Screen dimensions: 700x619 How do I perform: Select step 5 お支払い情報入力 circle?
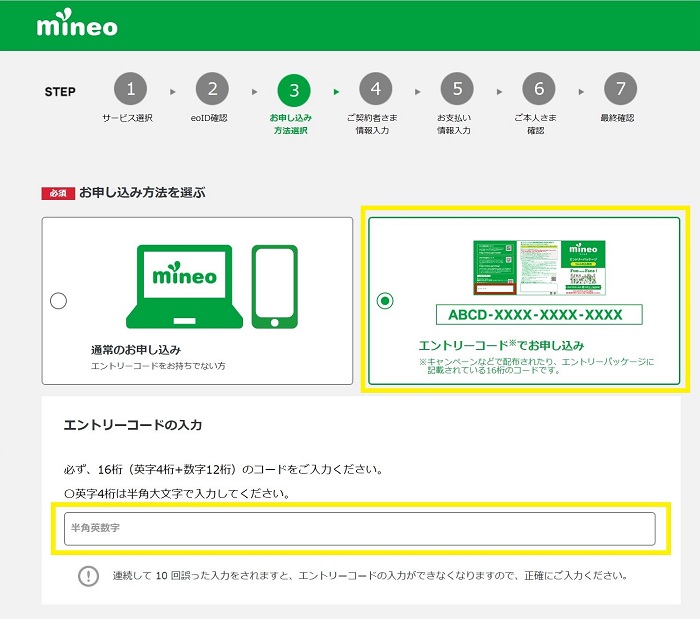pyautogui.click(x=457, y=89)
